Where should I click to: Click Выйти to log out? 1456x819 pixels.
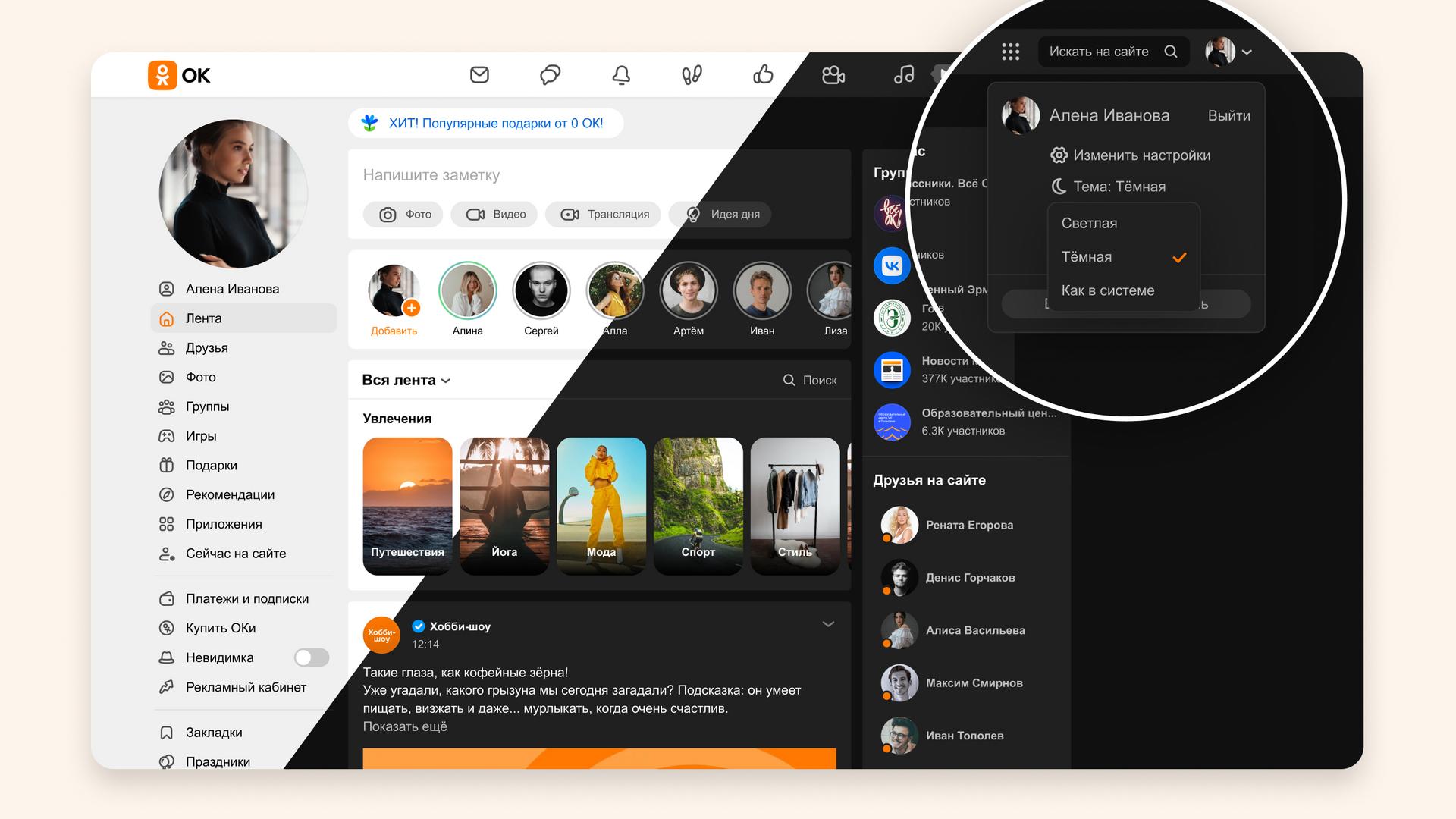point(1228,115)
